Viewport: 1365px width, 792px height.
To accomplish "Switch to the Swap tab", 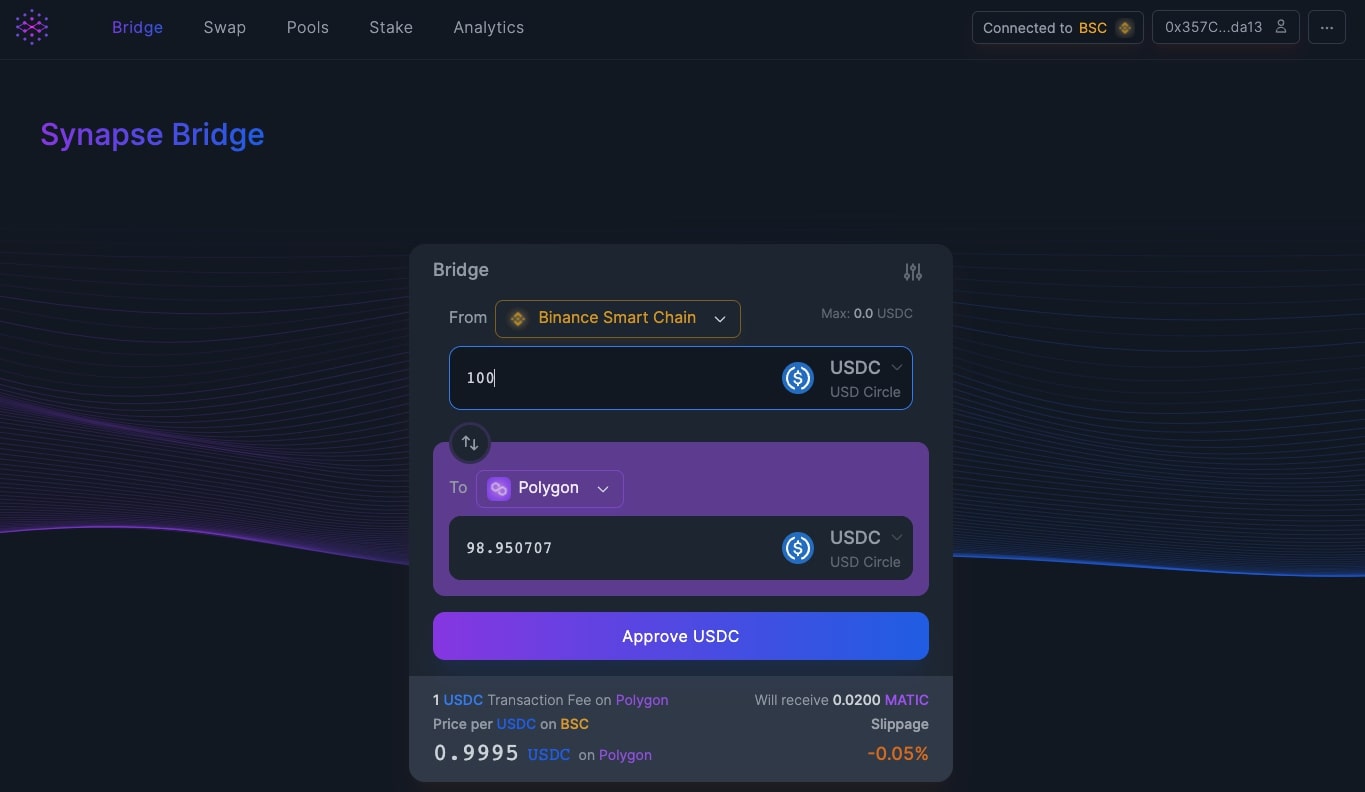I will [225, 28].
